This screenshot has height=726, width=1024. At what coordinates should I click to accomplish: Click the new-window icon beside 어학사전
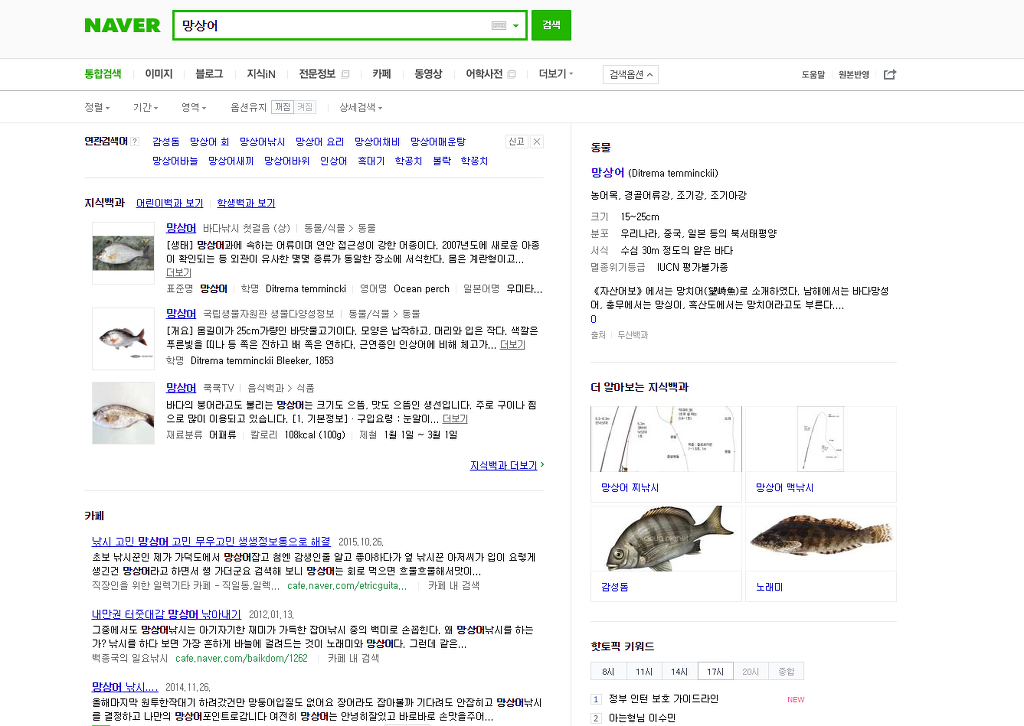click(512, 74)
